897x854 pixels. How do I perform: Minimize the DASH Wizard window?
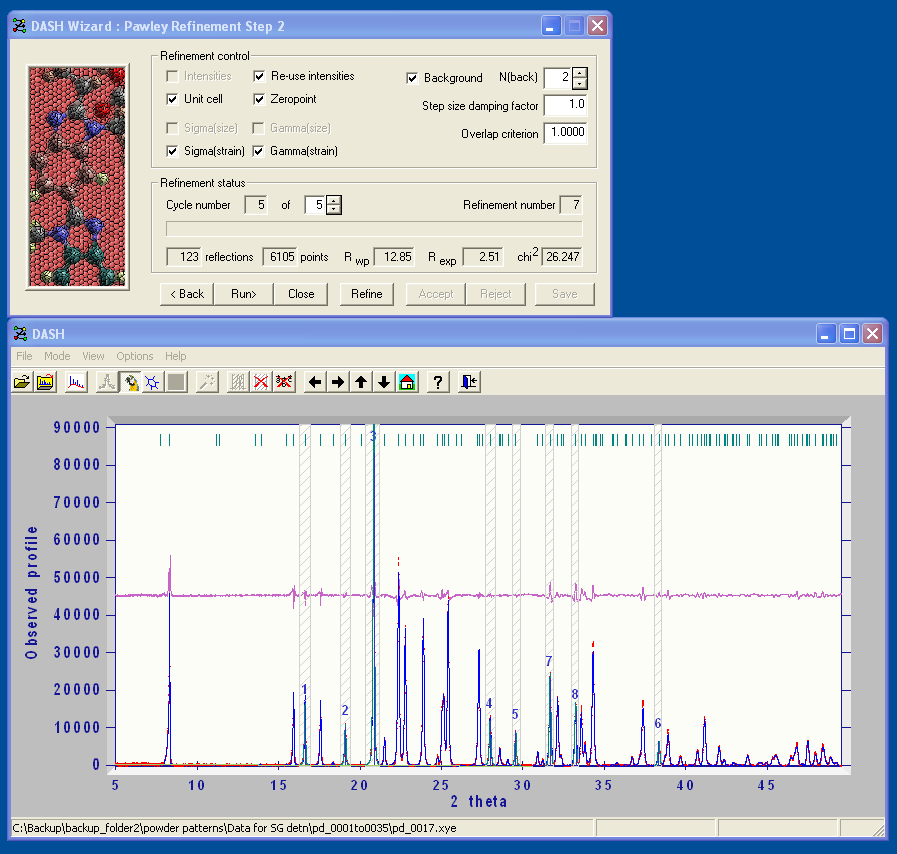pyautogui.click(x=551, y=26)
